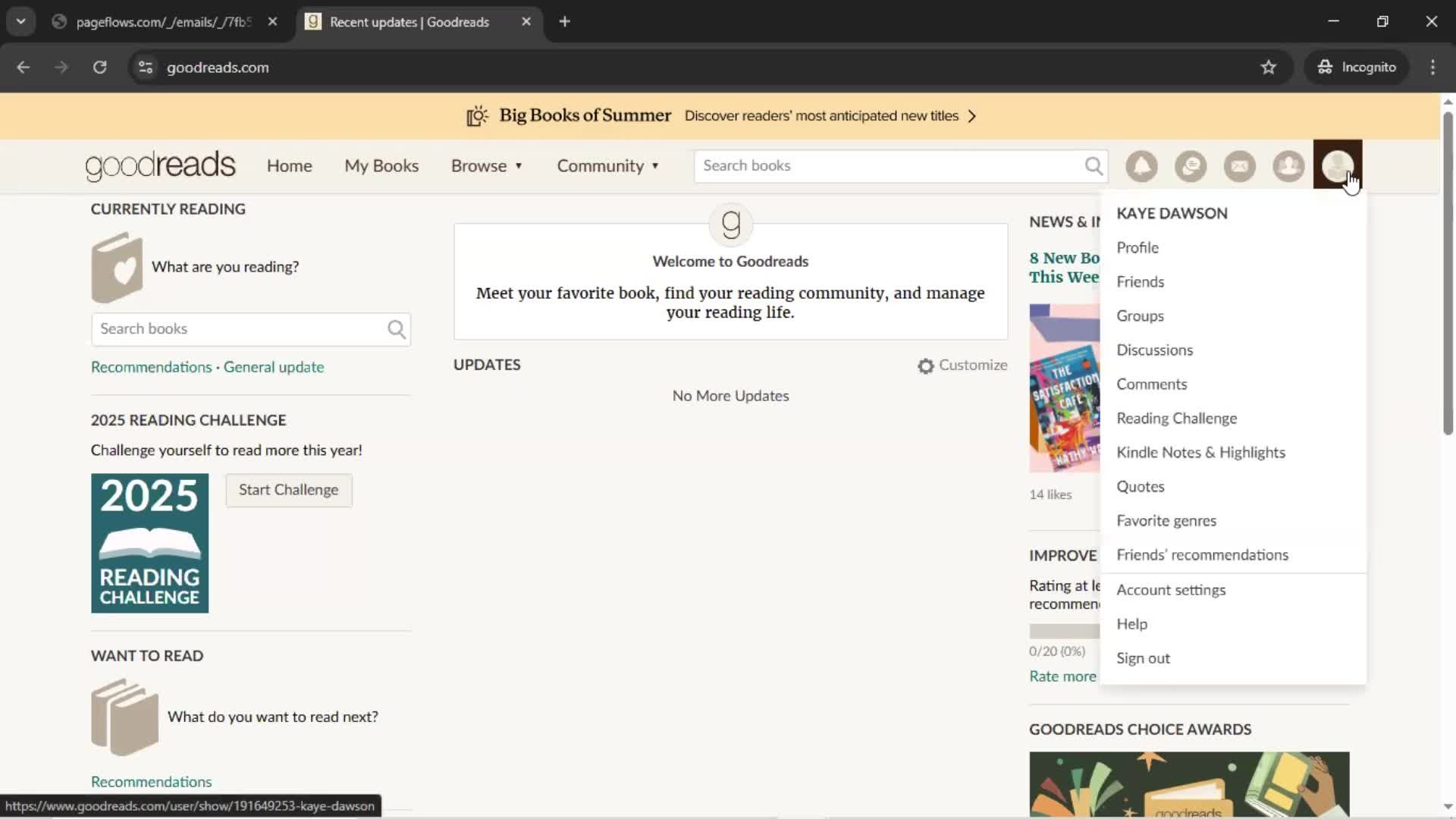
Task: Open the messages envelope icon
Action: click(1240, 166)
